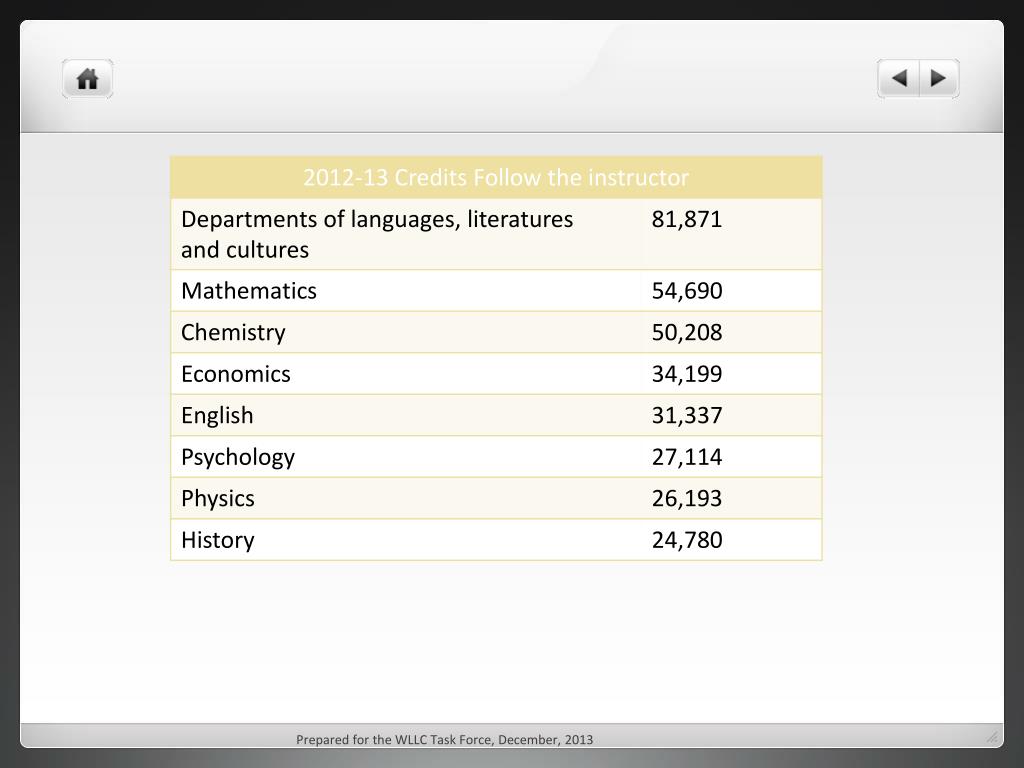Click the home icon button

click(x=88, y=79)
